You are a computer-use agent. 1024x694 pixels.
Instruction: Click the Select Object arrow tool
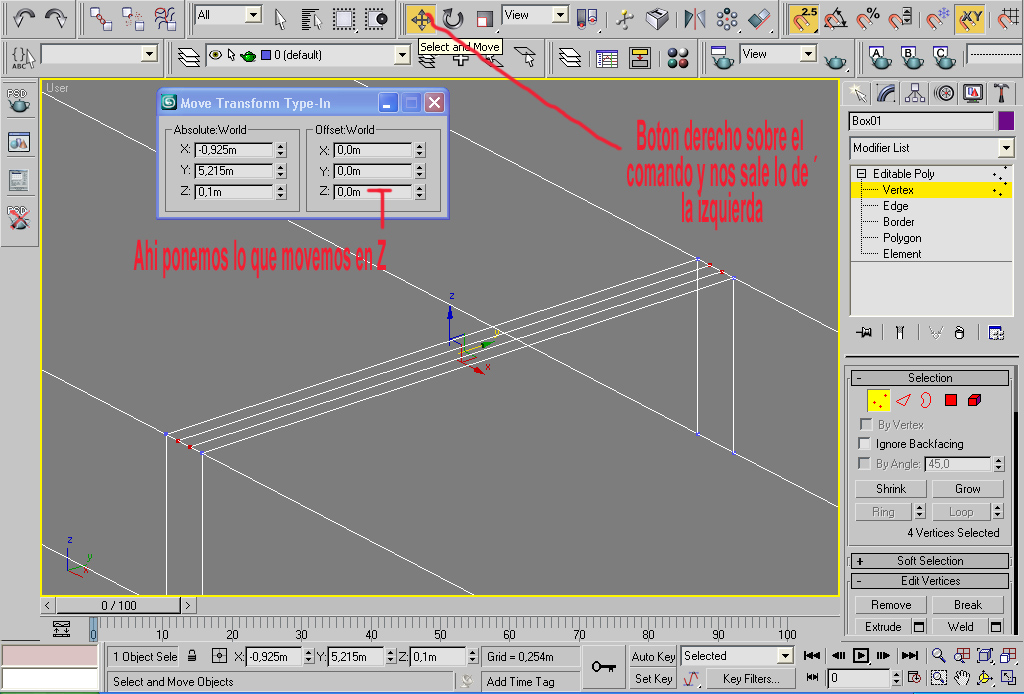tap(281, 18)
